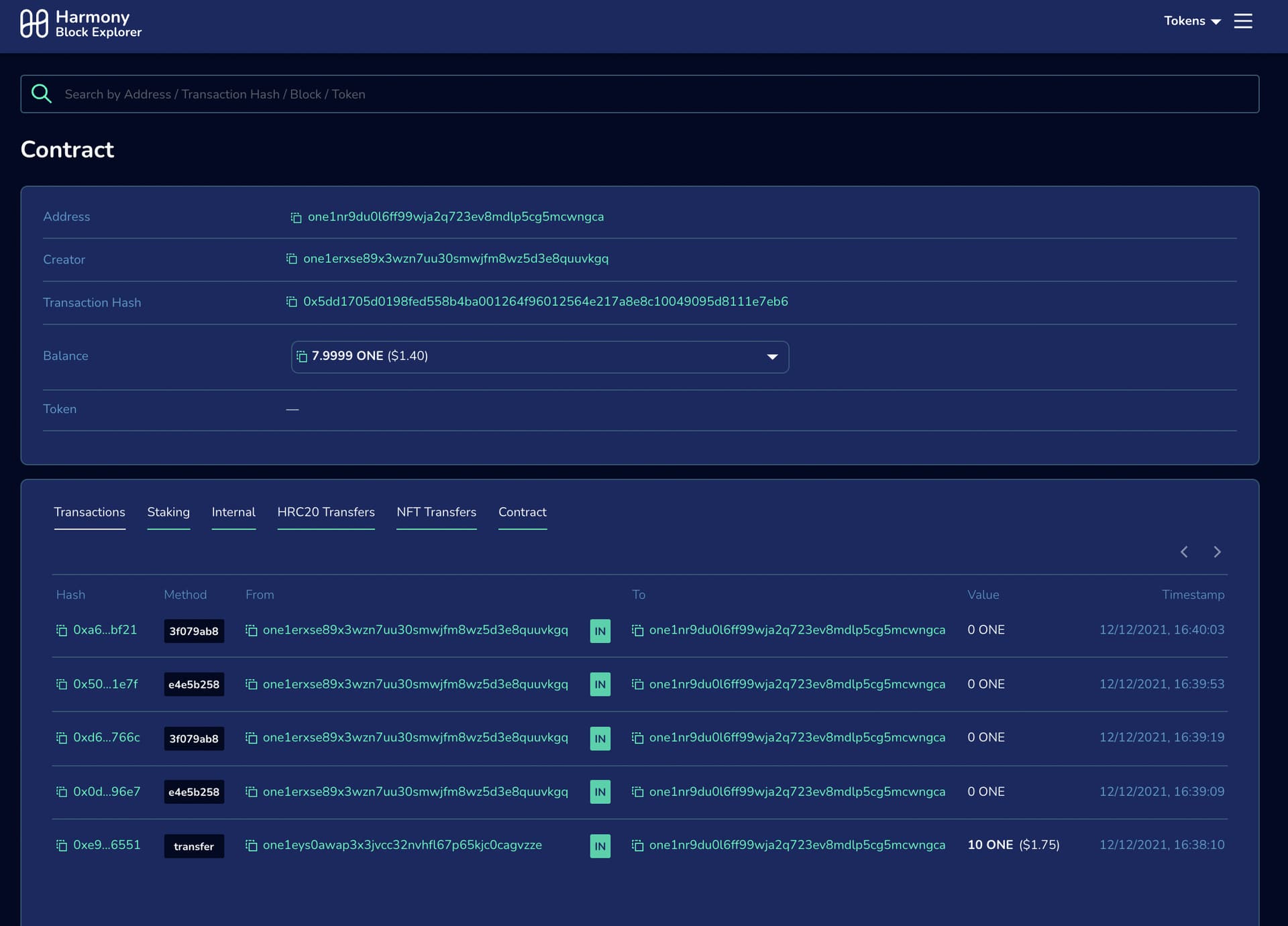This screenshot has width=1288, height=926.
Task: Copy From address in 0x0d...96e7 row
Action: (252, 792)
